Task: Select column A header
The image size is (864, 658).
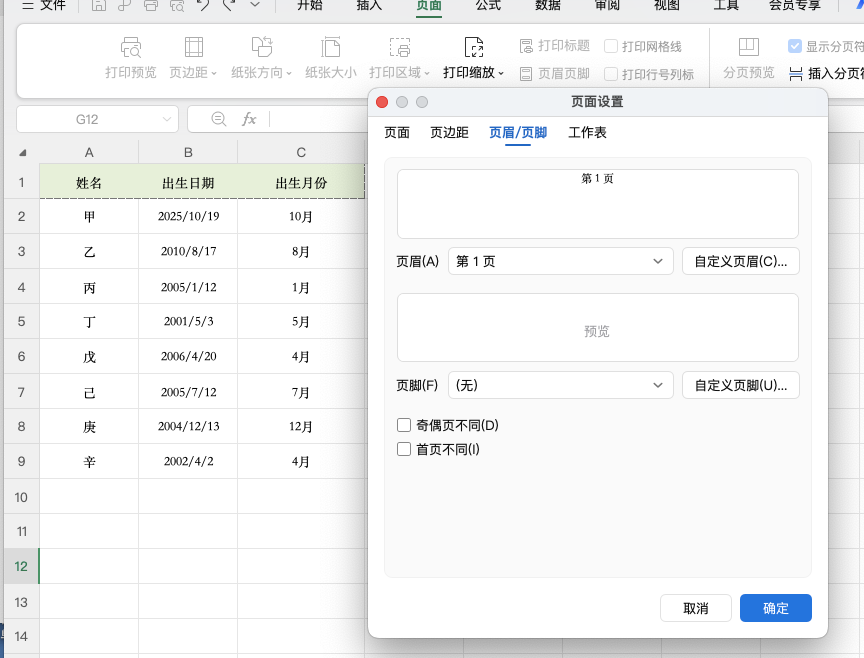Action: coord(89,153)
